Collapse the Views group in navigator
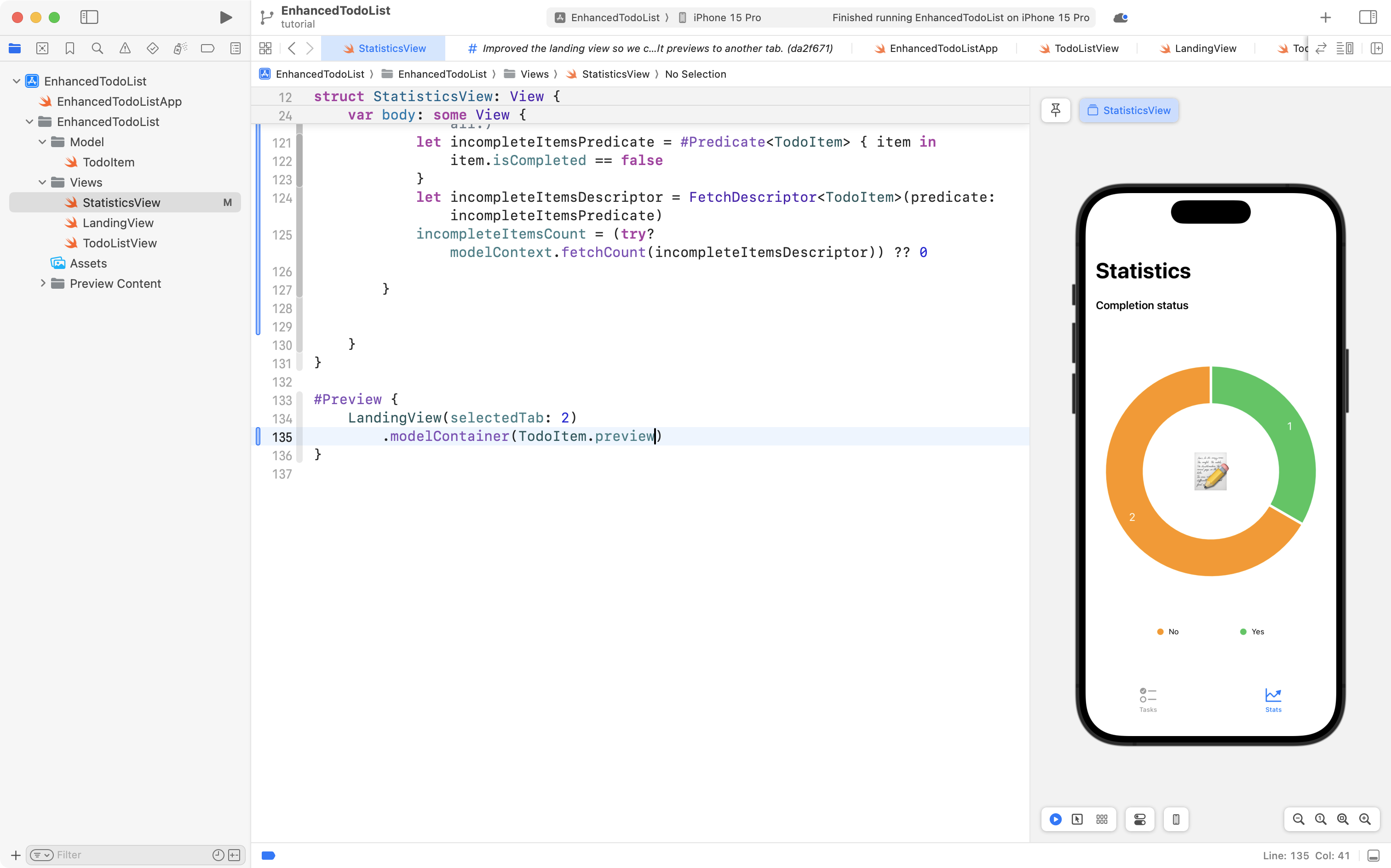Viewport: 1391px width, 868px height. [x=41, y=182]
